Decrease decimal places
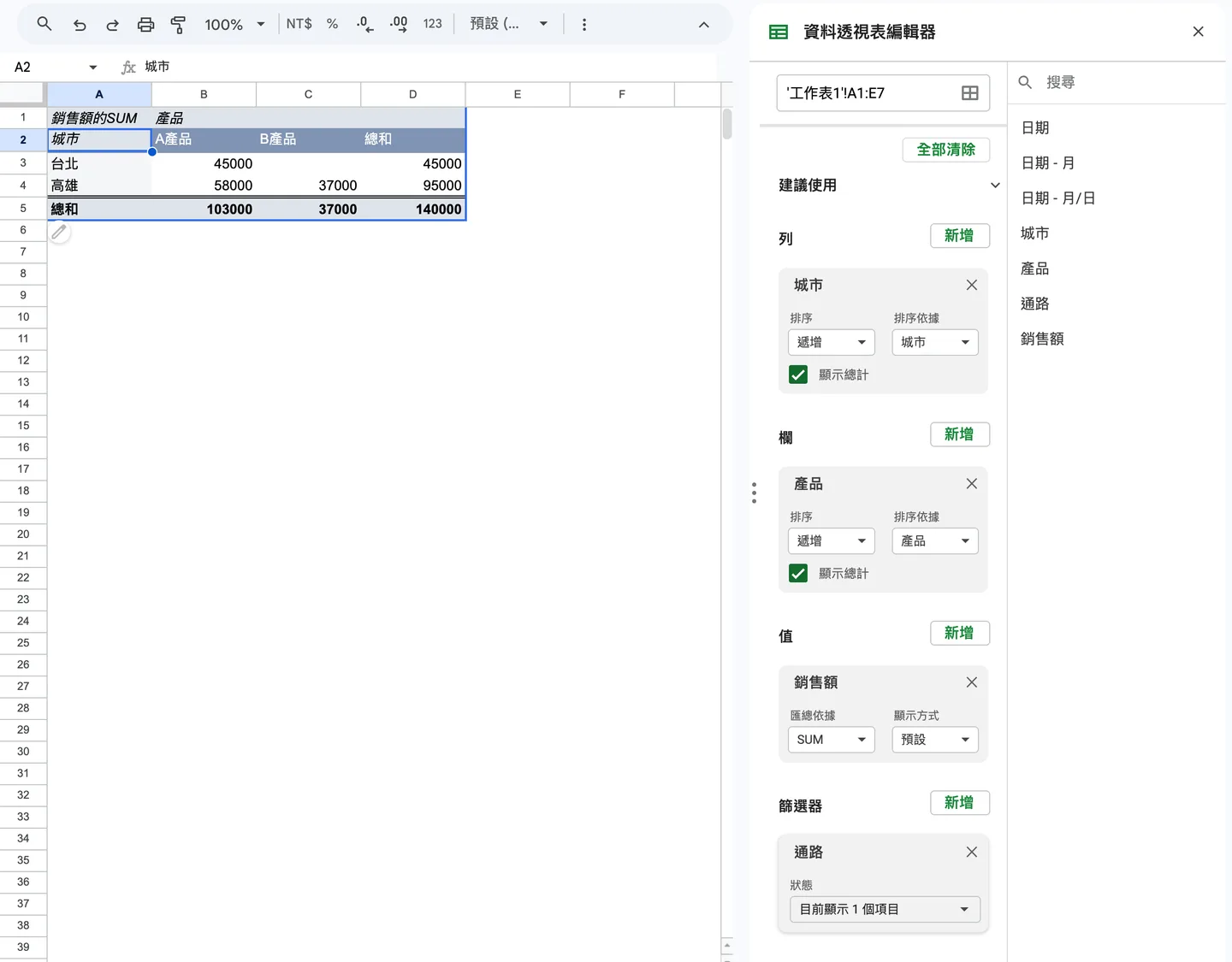The width and height of the screenshot is (1232, 962). (365, 24)
